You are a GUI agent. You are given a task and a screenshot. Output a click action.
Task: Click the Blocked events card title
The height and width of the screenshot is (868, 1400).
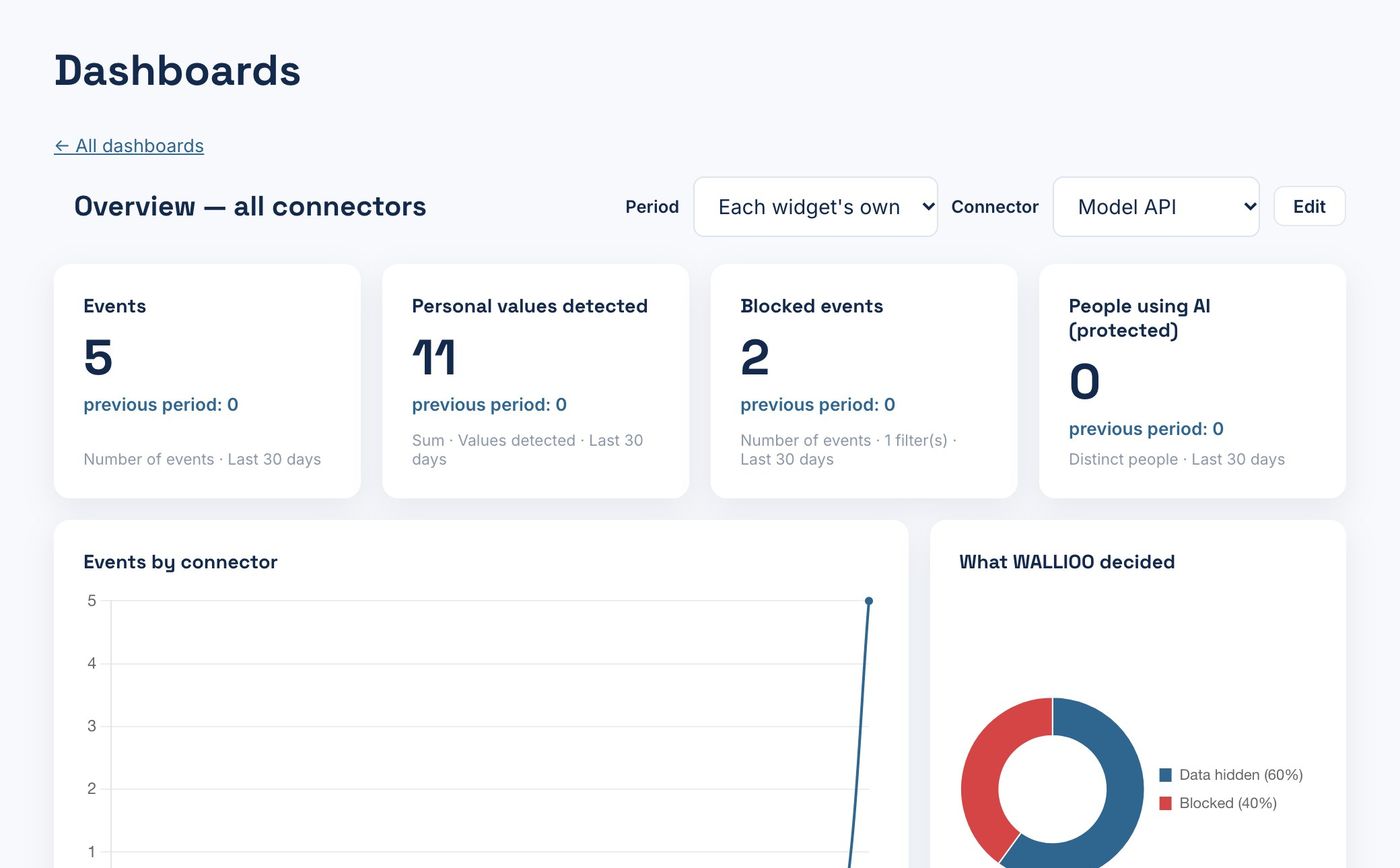tap(812, 306)
